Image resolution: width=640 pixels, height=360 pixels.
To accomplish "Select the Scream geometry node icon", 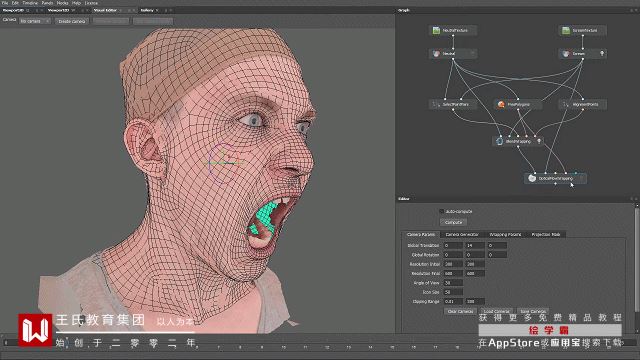I will click(566, 53).
